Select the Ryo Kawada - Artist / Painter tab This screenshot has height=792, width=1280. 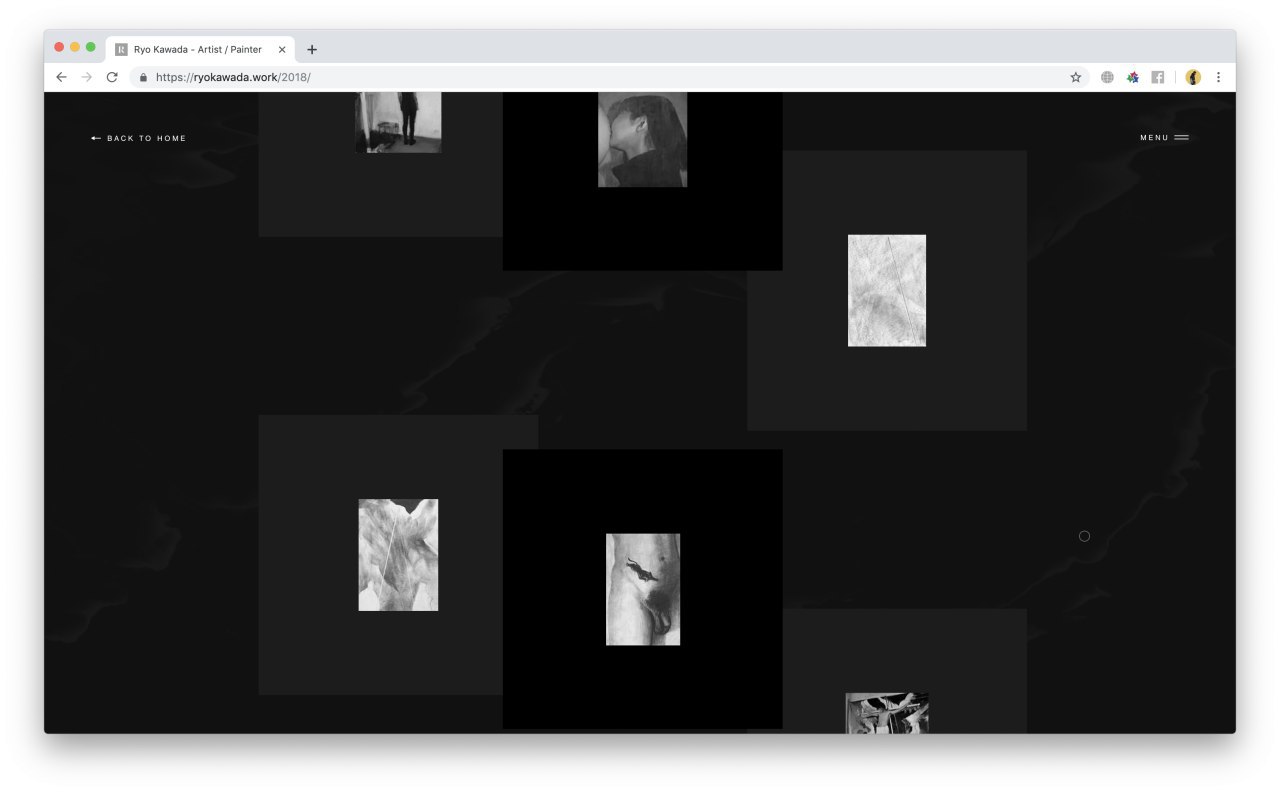(200, 49)
